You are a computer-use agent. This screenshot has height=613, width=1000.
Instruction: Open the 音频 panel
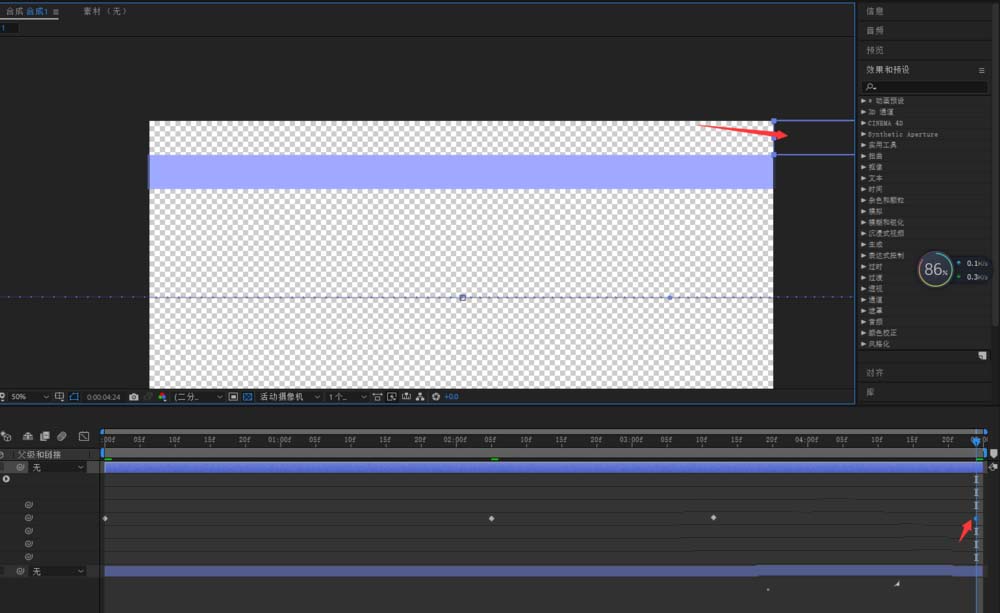point(875,31)
